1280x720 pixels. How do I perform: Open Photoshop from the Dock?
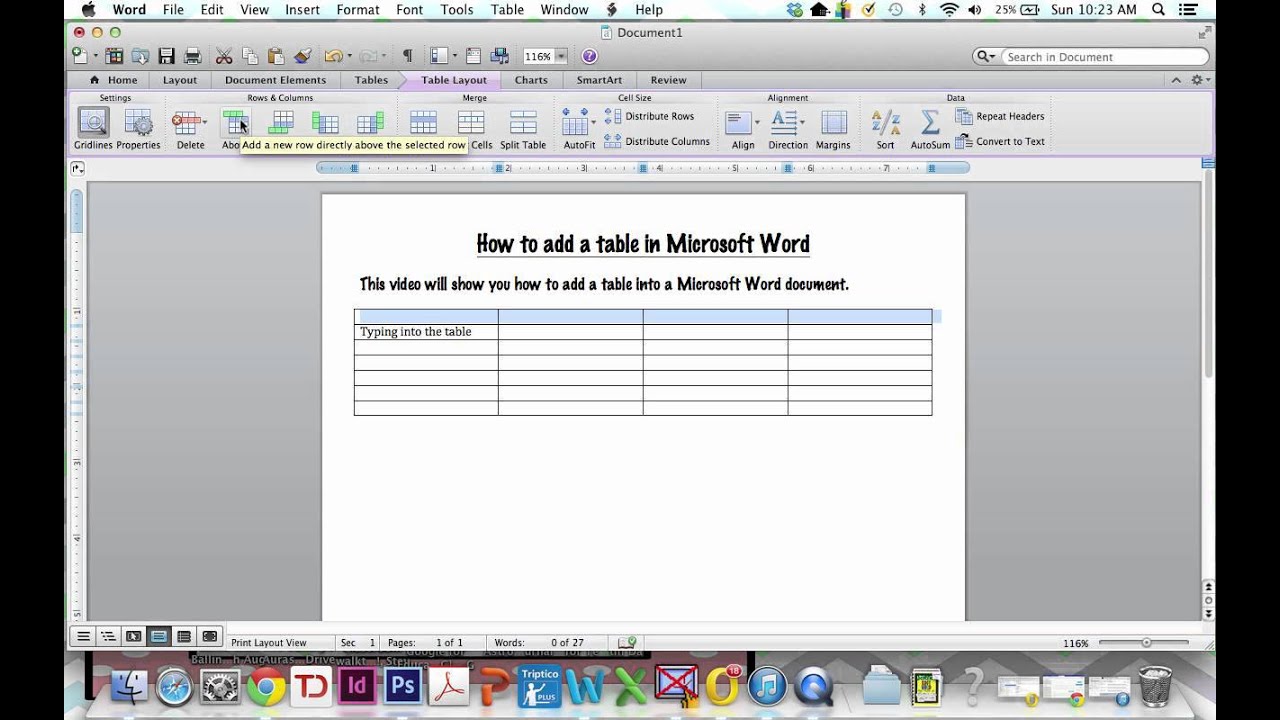(x=402, y=686)
